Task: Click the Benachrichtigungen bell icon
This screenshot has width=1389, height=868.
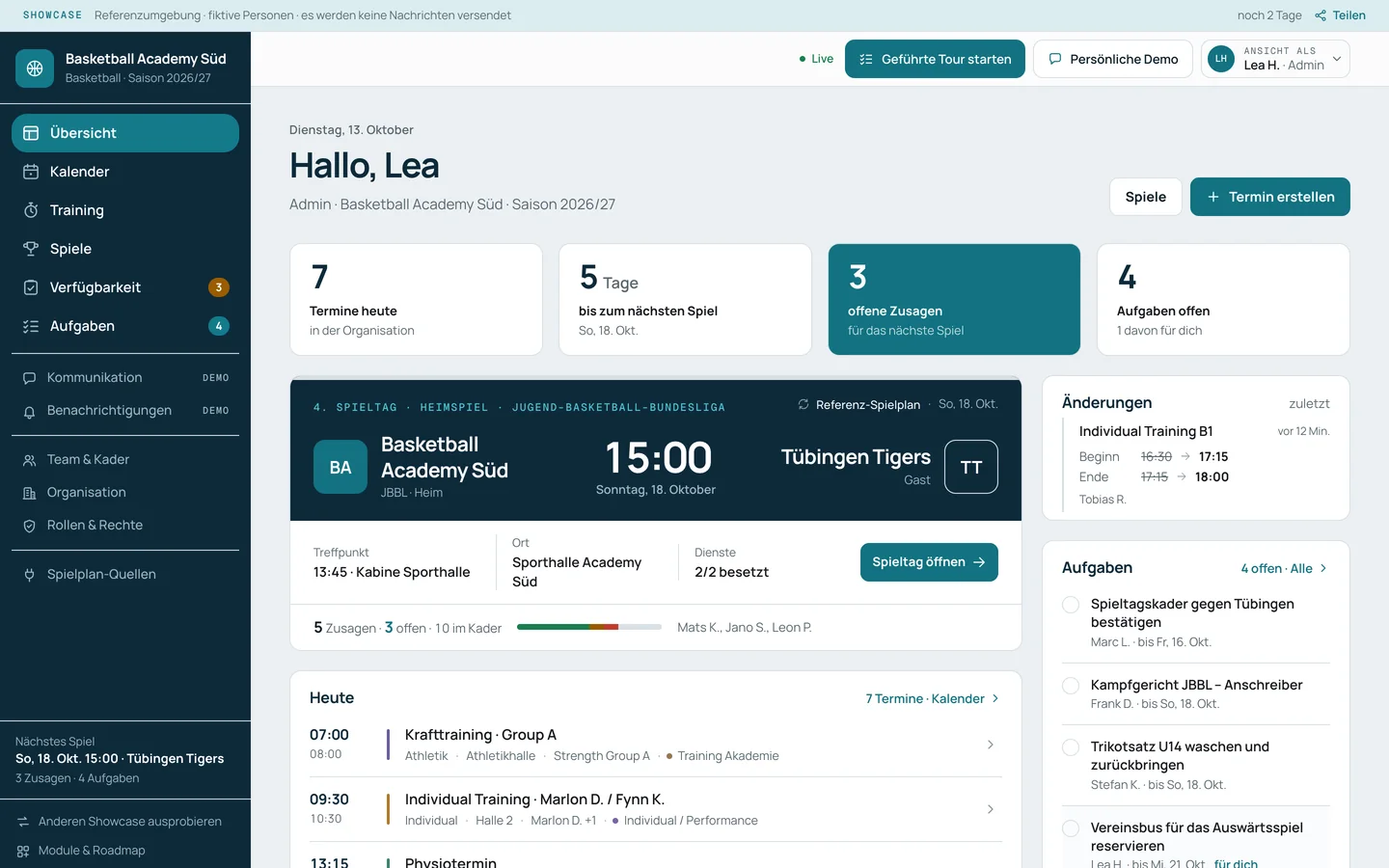Action: click(29, 411)
